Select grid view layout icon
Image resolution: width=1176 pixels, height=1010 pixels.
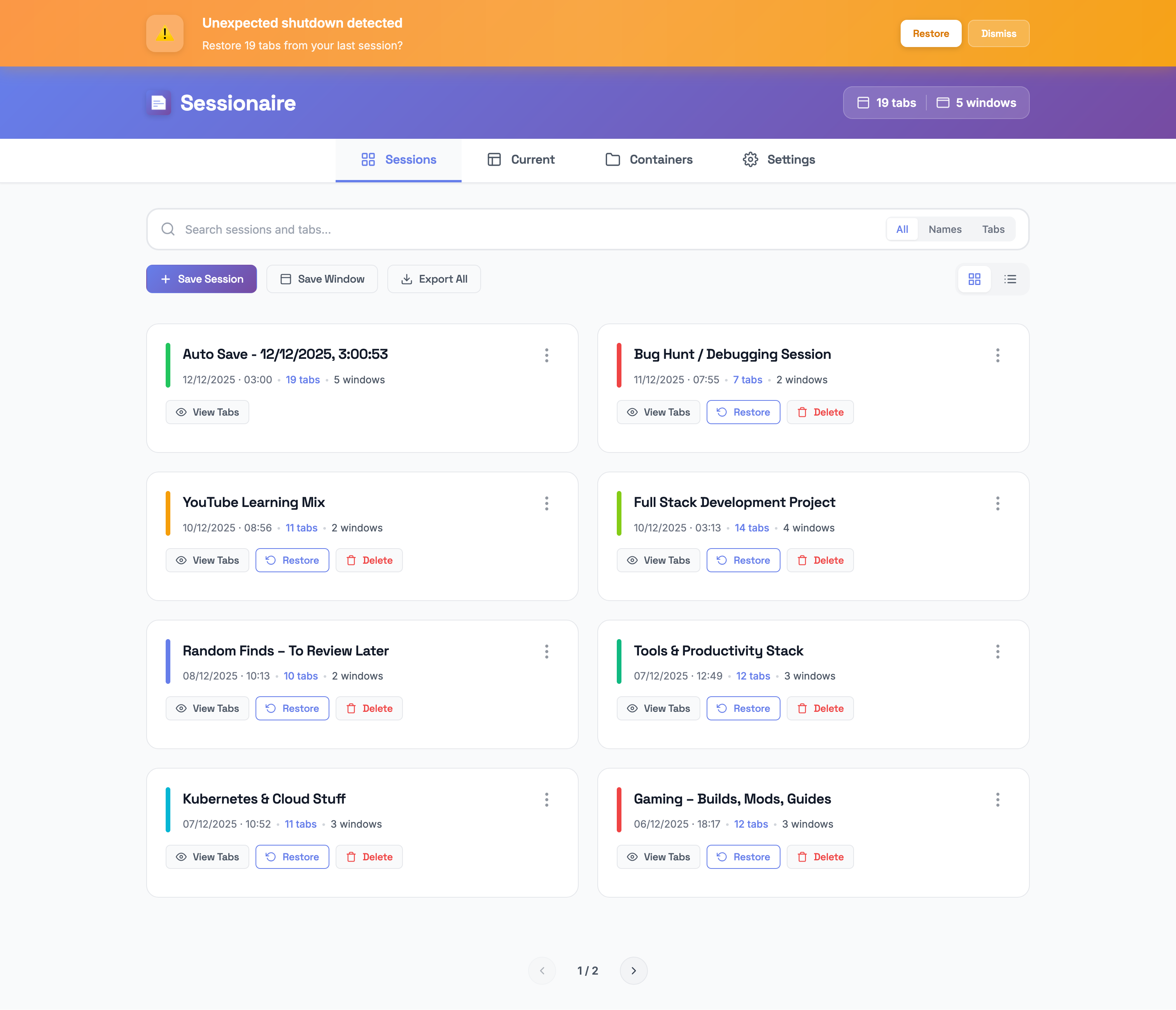click(974, 279)
